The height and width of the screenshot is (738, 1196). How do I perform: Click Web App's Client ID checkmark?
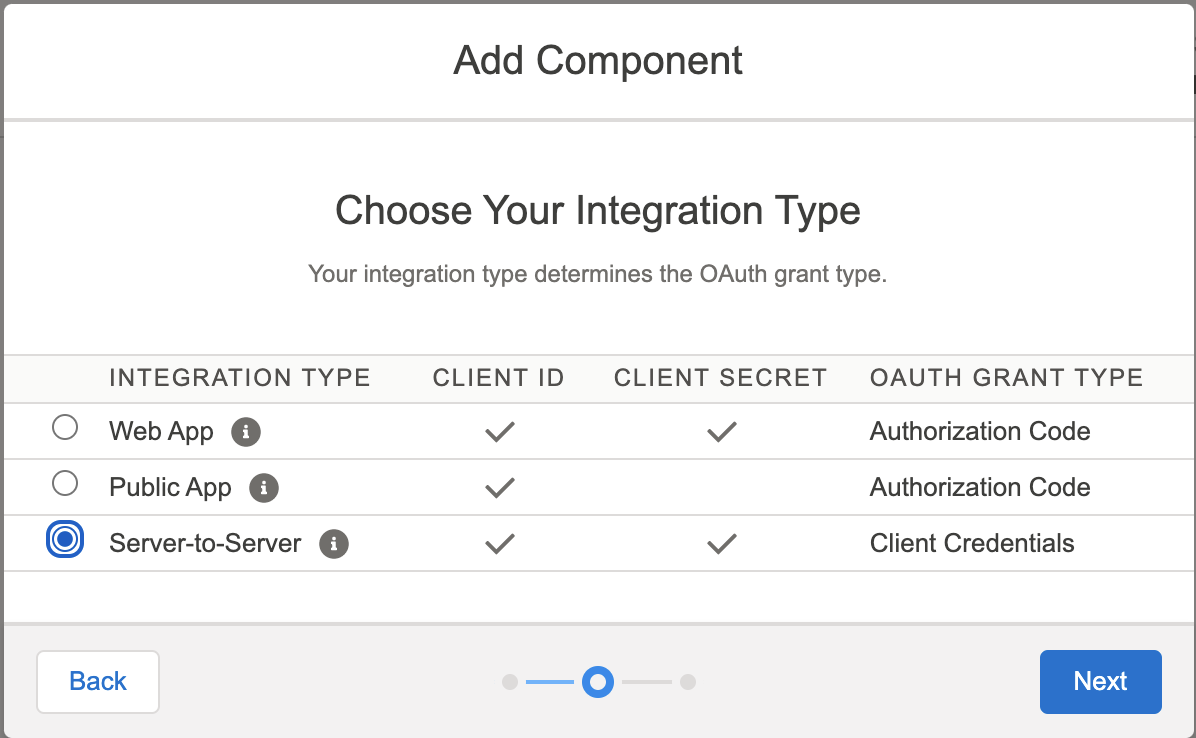point(499,432)
